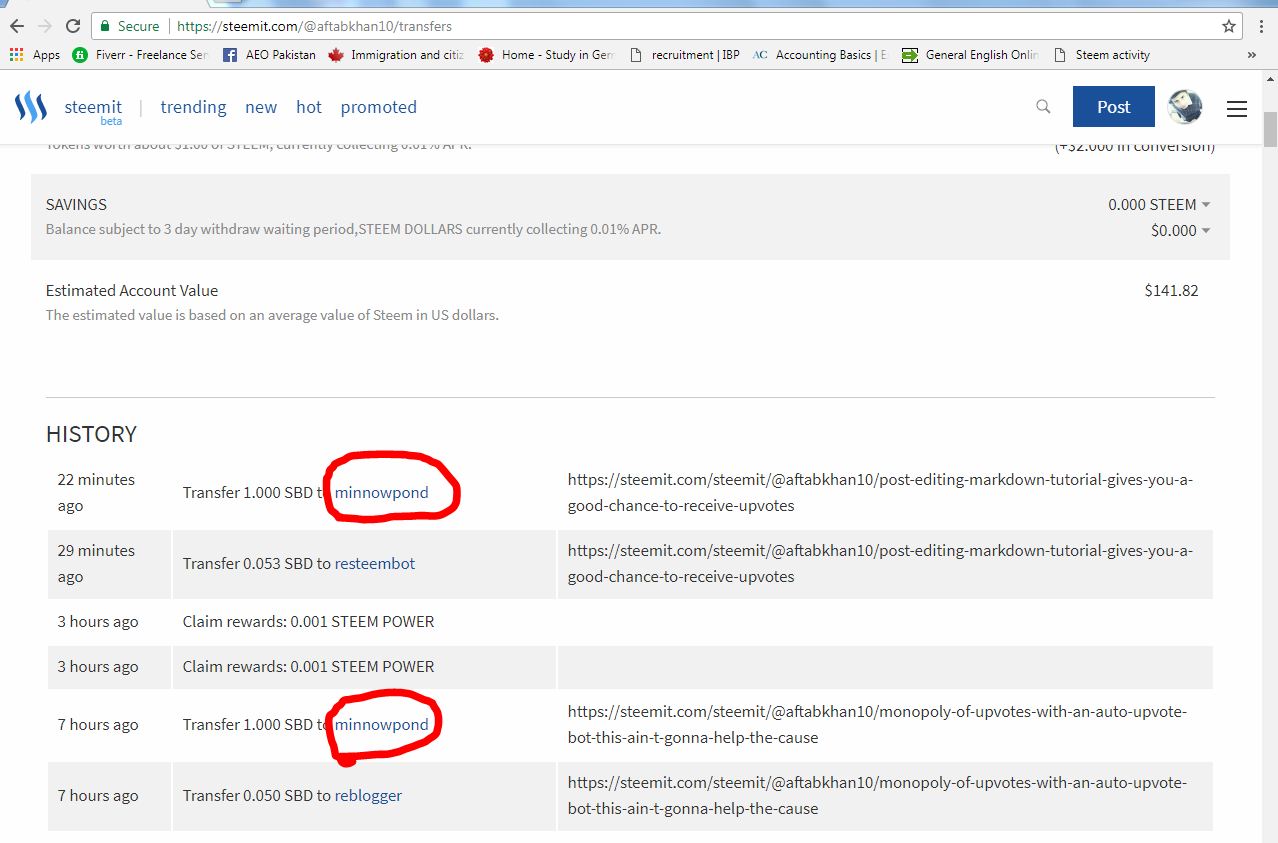Screen dimensions: 1278x843
Task: Open the Chrome three-dot menu
Action: 1260,26
